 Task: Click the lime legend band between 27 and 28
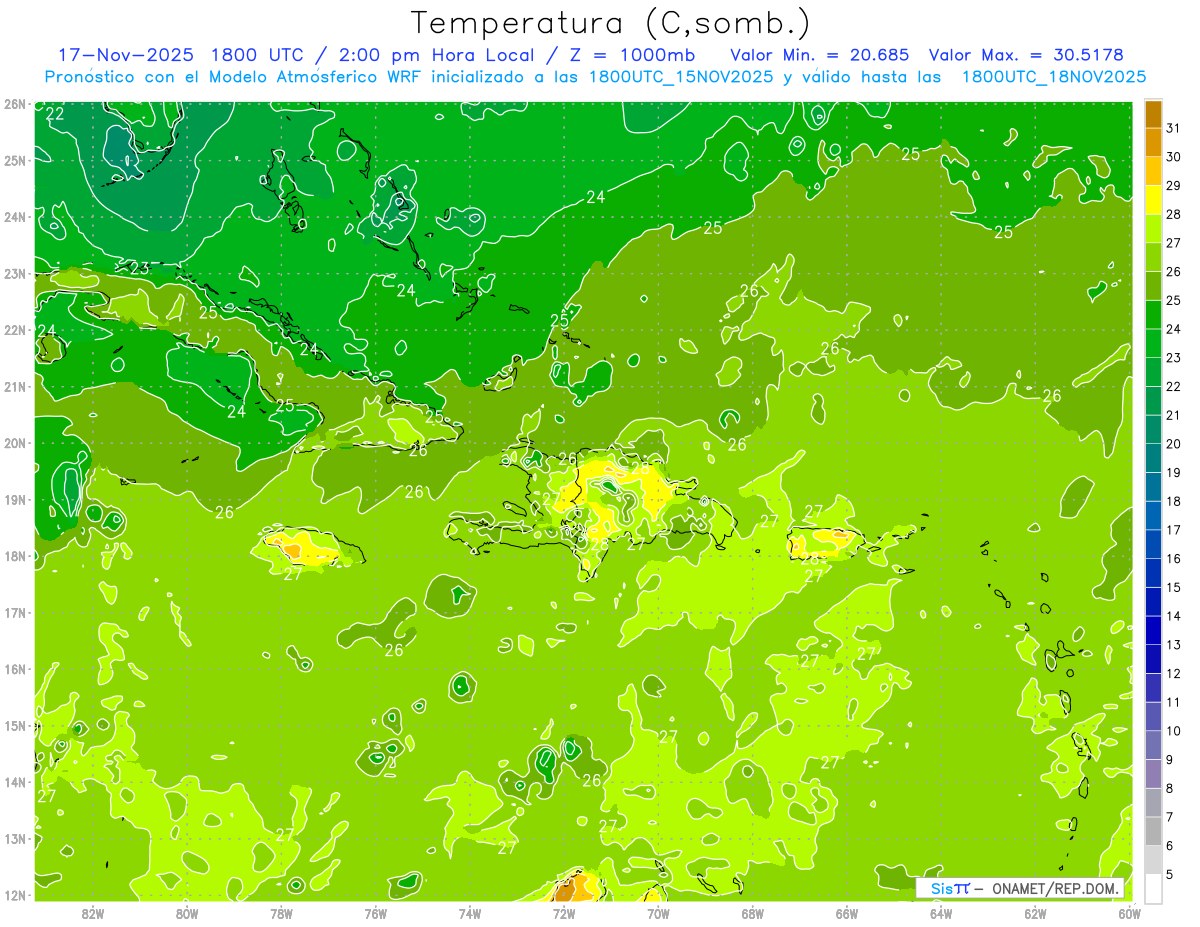(x=1154, y=228)
